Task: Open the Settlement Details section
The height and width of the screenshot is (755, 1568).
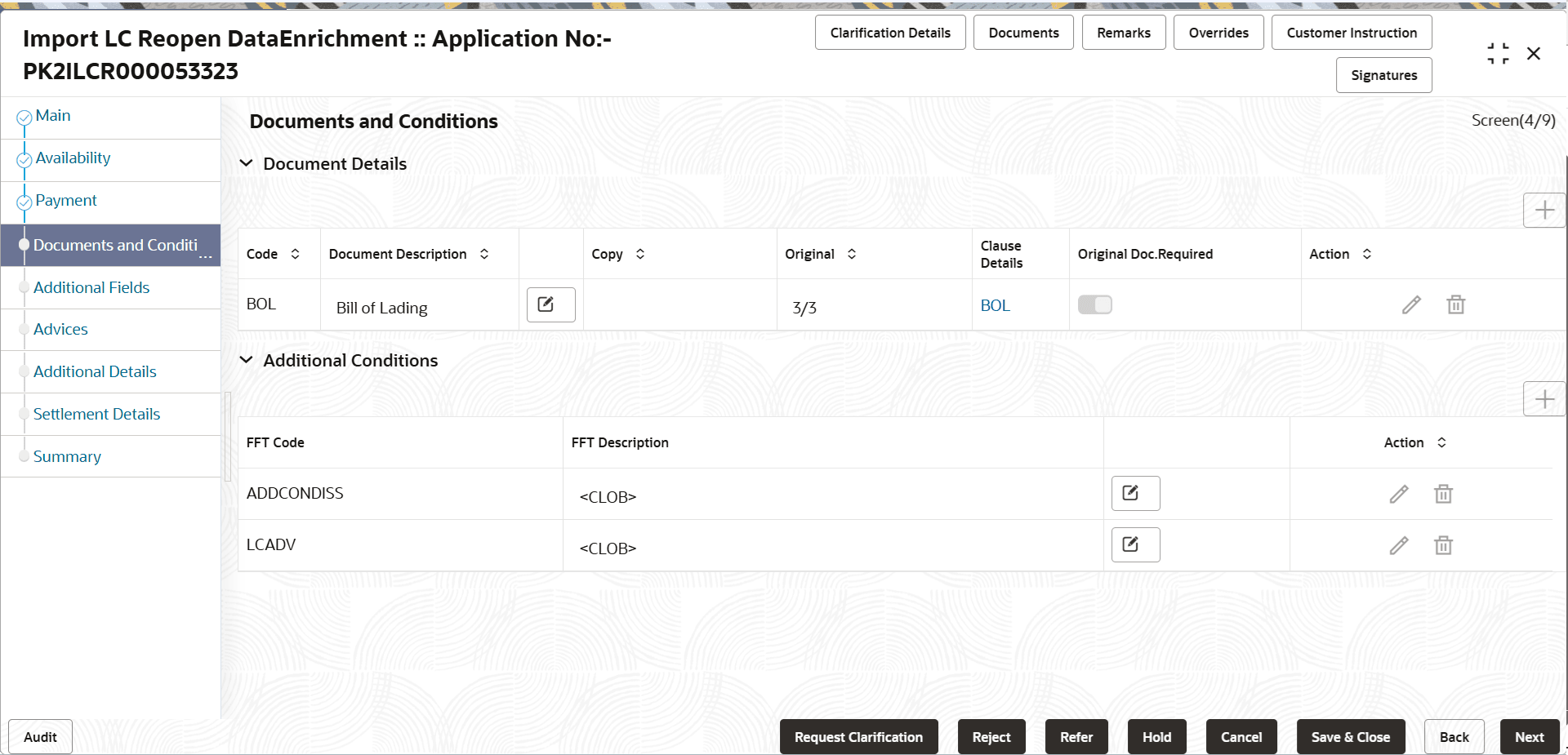Action: 97,414
